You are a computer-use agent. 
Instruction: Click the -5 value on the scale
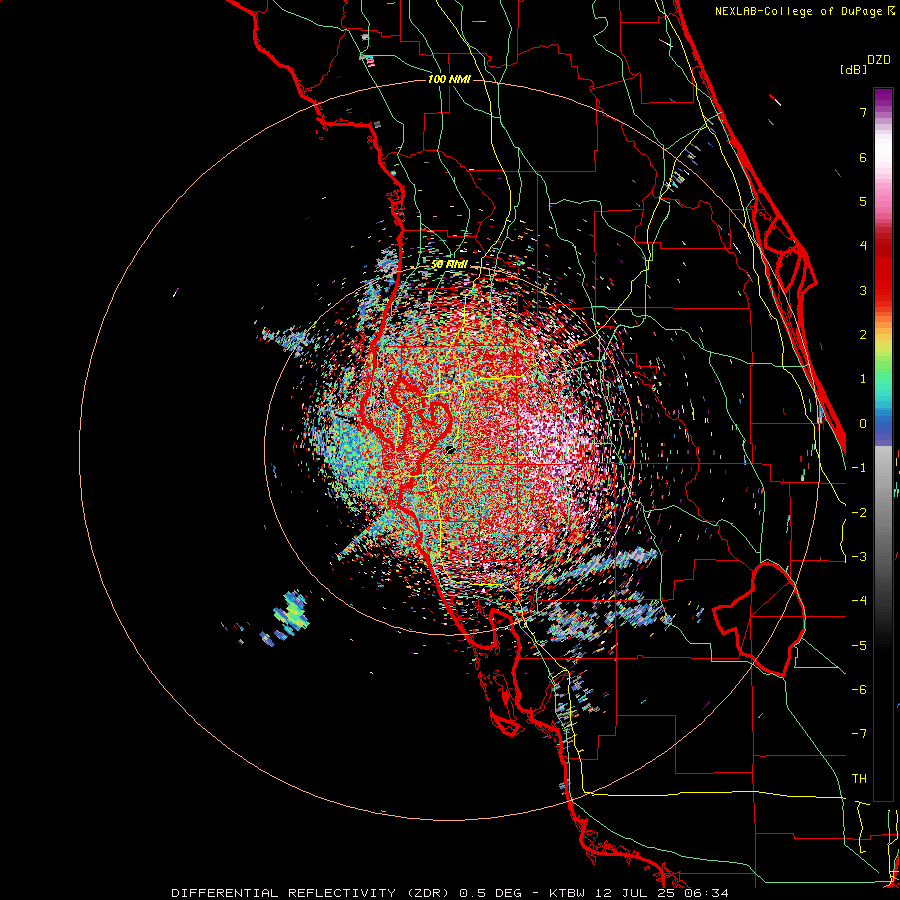point(859,646)
